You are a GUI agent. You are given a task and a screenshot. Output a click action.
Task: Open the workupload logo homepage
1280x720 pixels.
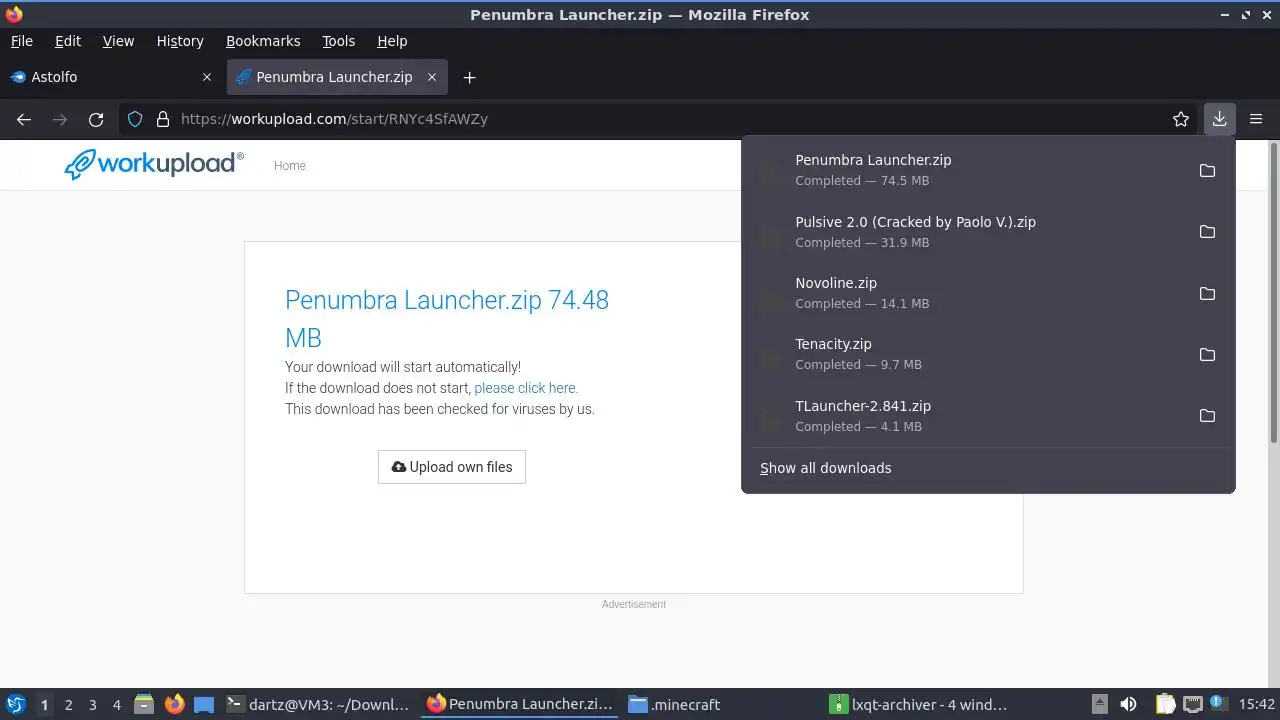click(x=154, y=164)
